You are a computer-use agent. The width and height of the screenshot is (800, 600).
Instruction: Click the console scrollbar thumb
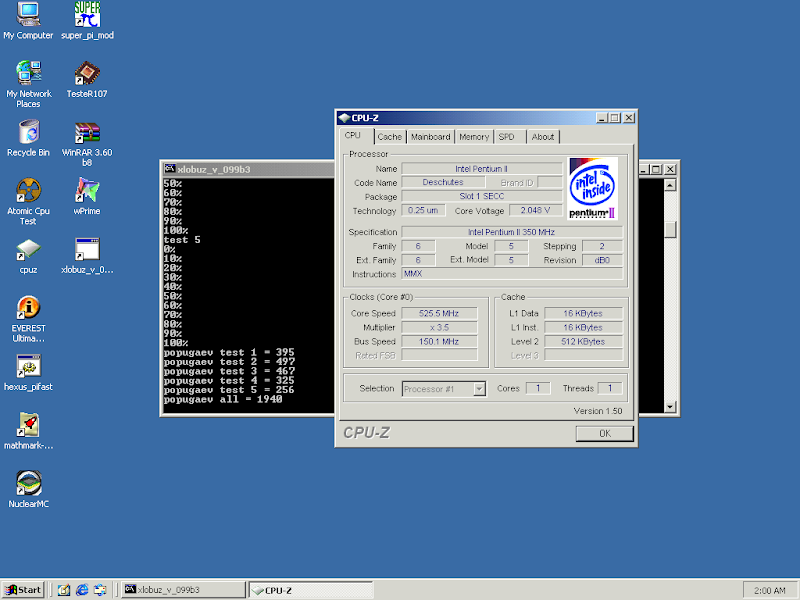tap(670, 230)
